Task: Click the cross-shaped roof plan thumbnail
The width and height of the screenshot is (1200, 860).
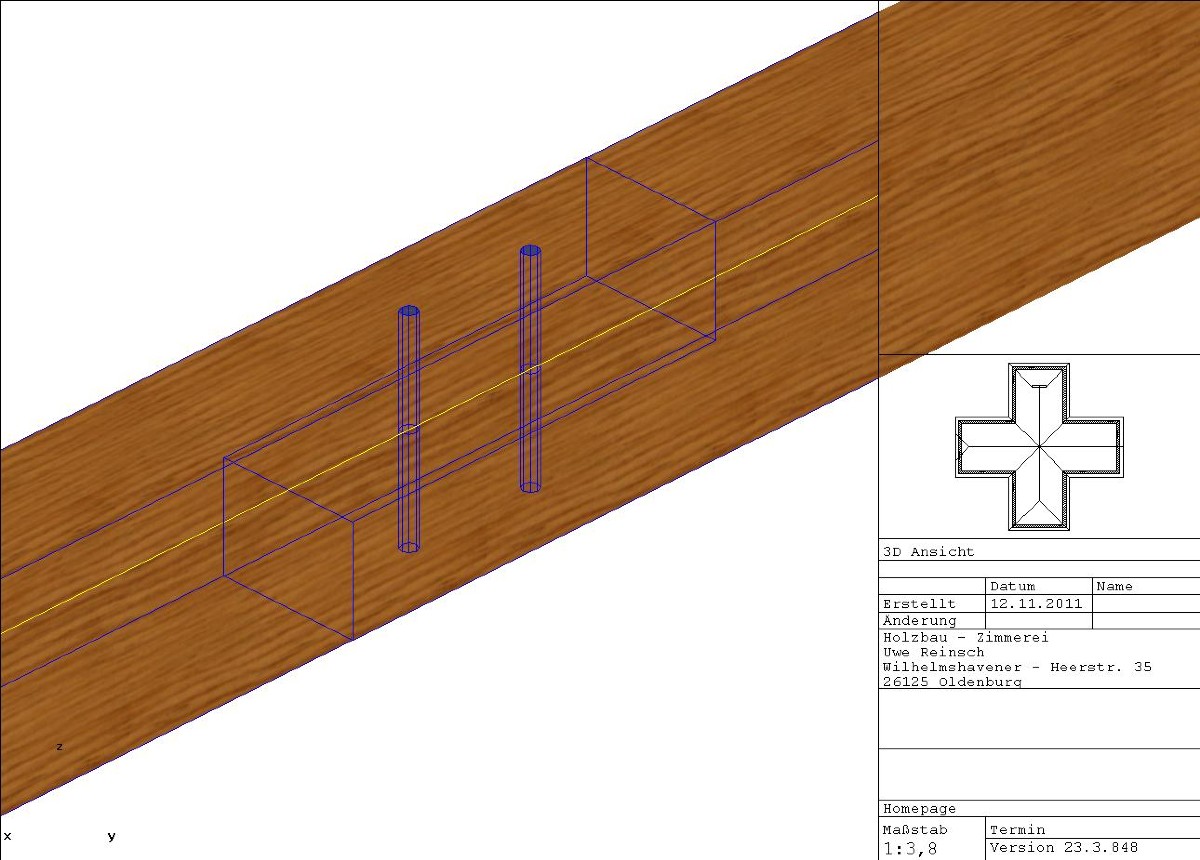Action: (1039, 446)
